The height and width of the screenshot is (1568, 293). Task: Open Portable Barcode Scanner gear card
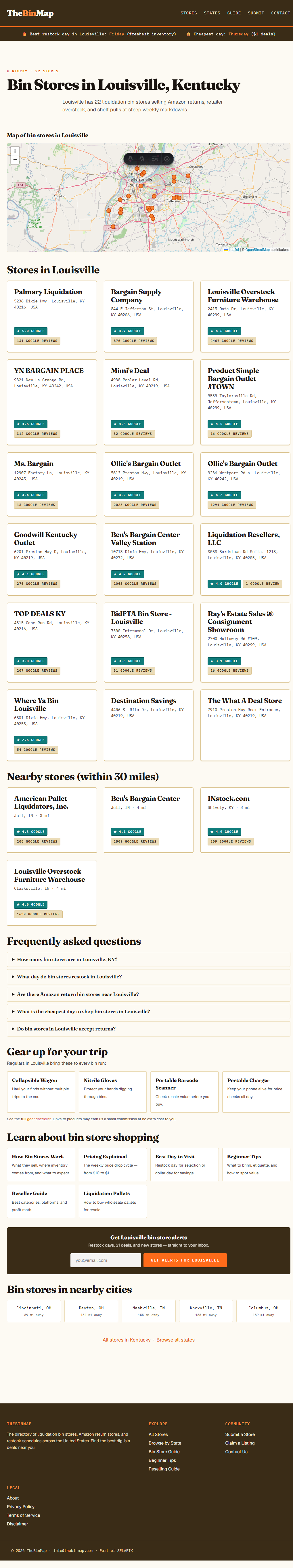click(185, 1092)
